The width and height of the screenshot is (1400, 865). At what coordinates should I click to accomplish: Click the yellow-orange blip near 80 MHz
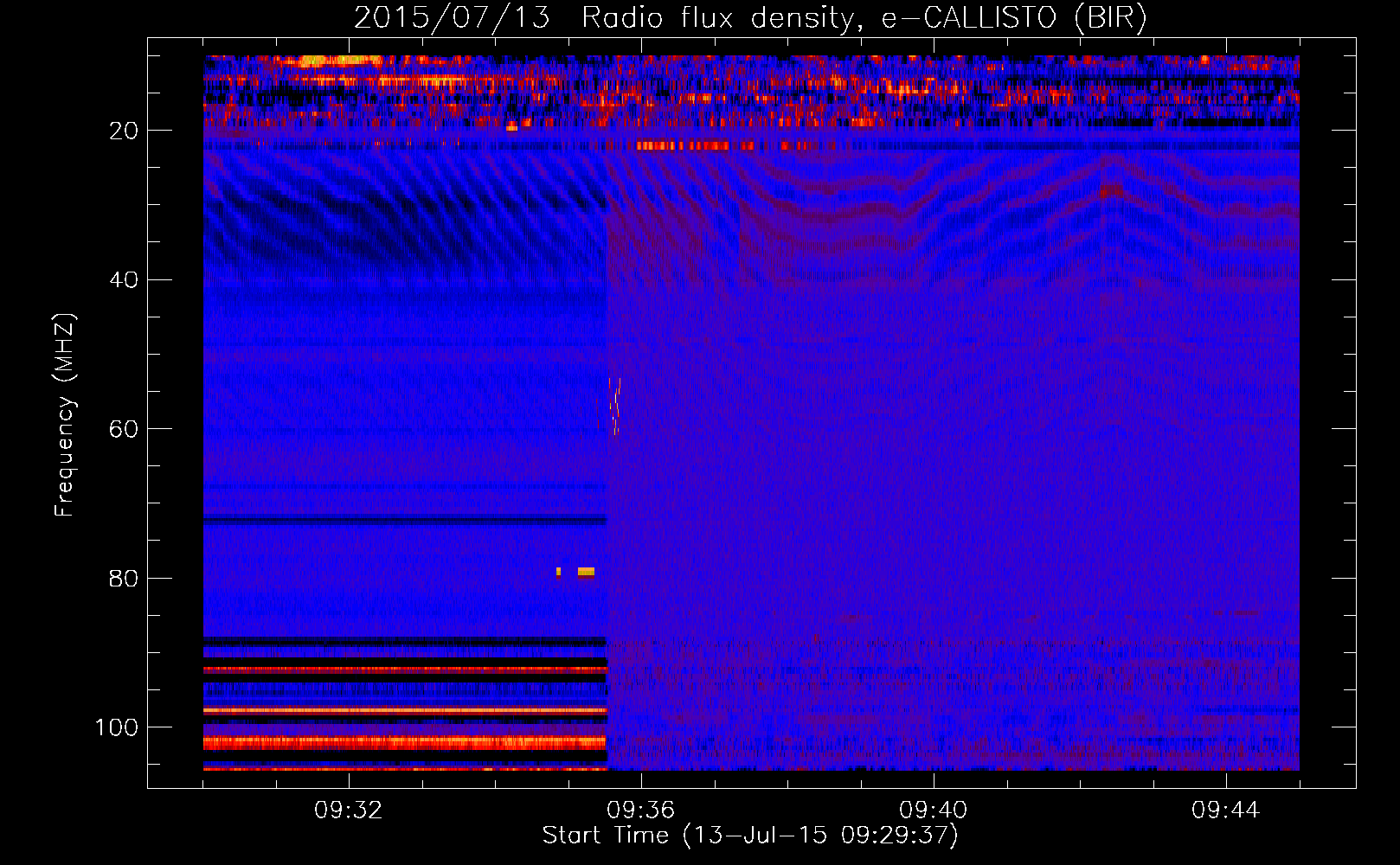pos(586,572)
